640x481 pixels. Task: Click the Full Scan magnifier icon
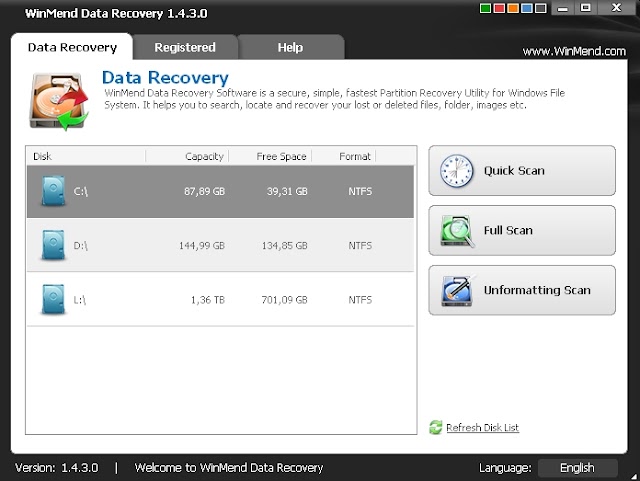[x=458, y=231]
